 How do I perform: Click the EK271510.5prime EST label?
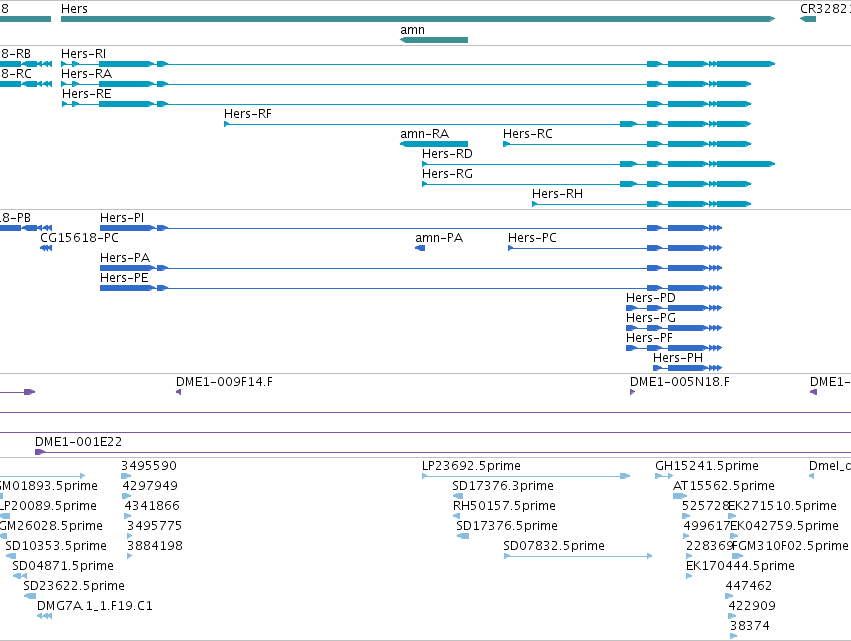click(783, 506)
